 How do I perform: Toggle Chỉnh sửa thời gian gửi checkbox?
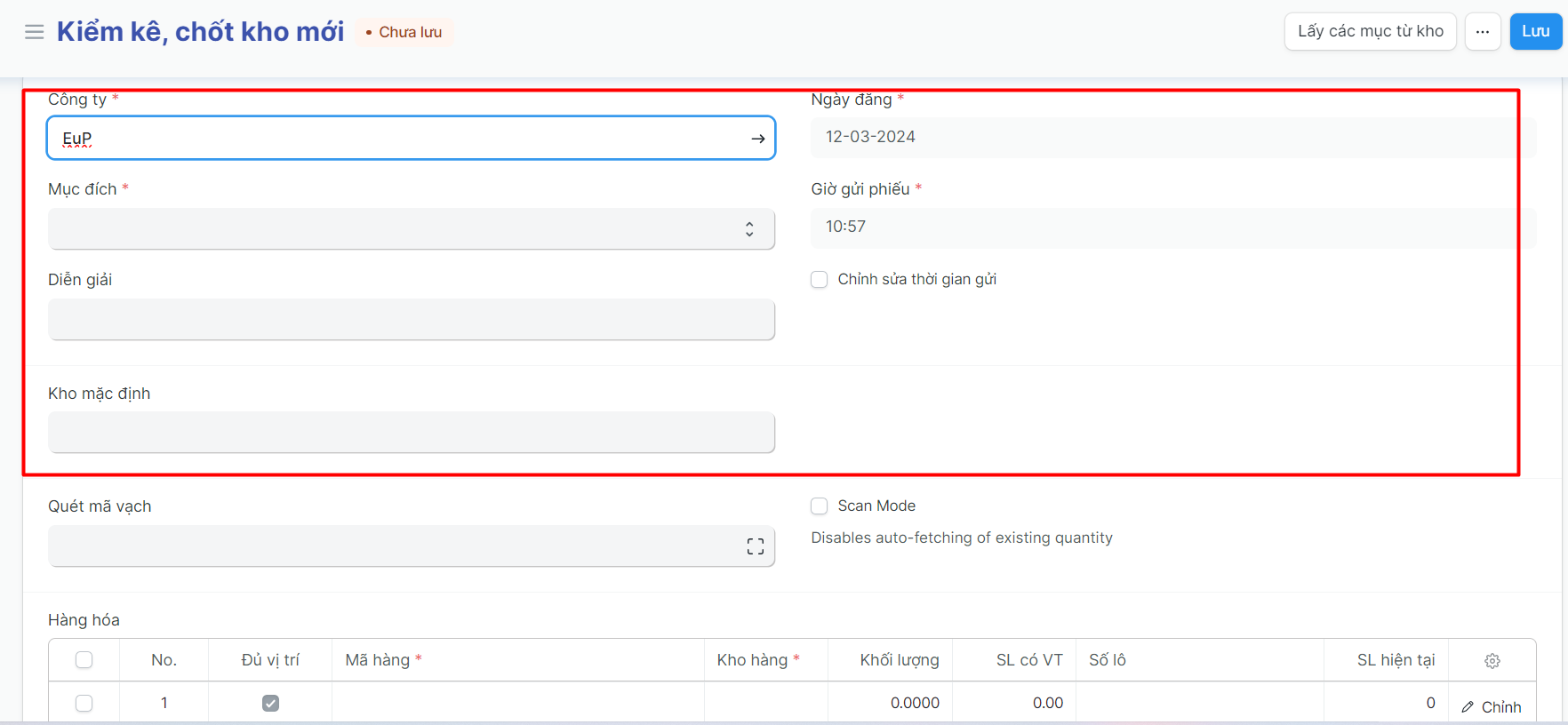click(819, 280)
